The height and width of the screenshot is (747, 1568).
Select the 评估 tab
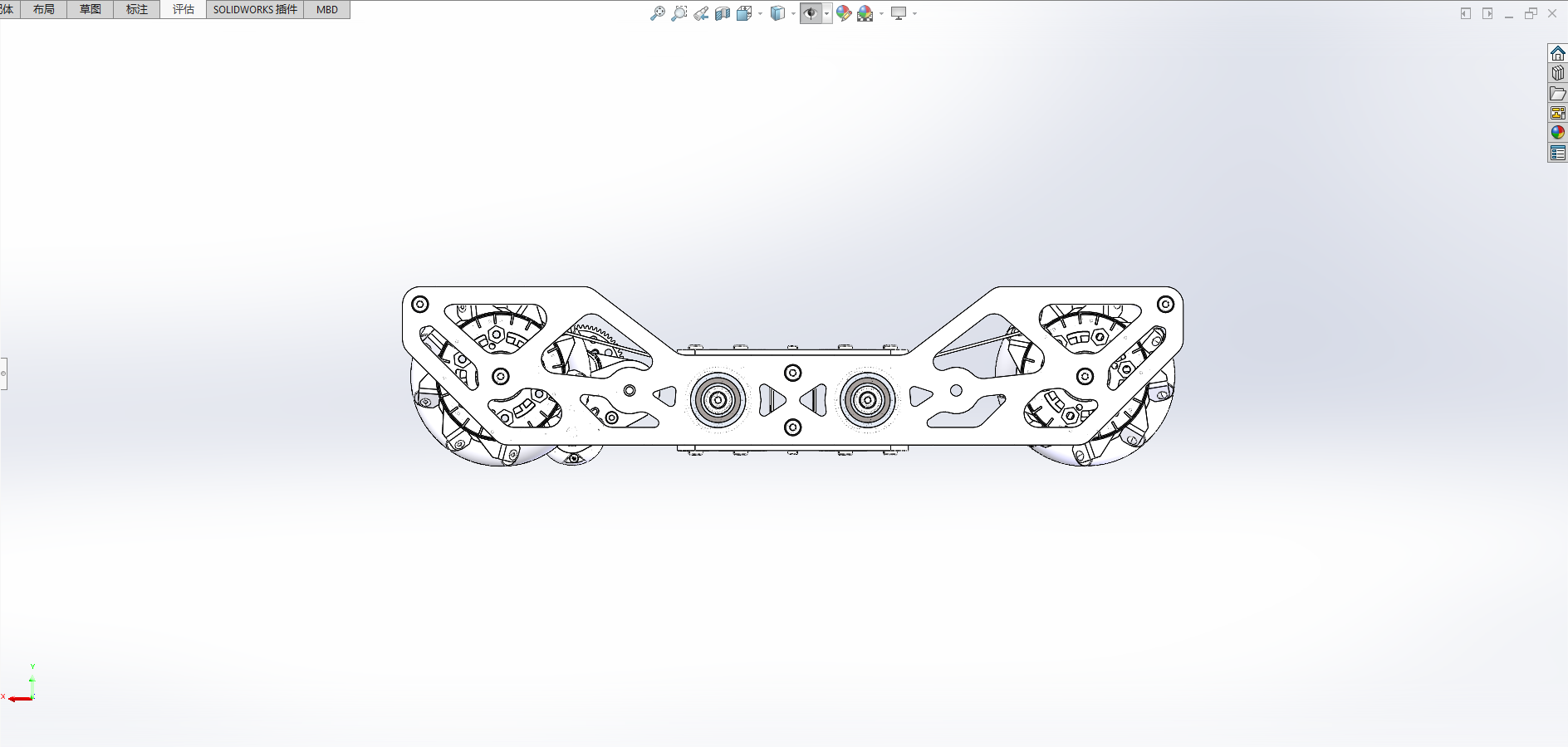tap(184, 9)
